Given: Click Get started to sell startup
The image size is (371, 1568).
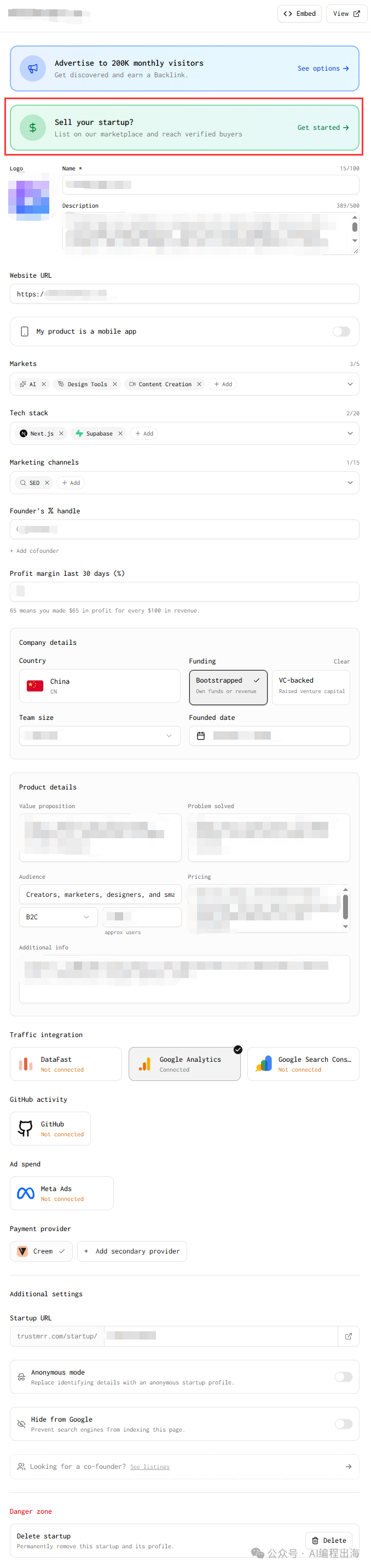Looking at the screenshot, I should 323,128.
